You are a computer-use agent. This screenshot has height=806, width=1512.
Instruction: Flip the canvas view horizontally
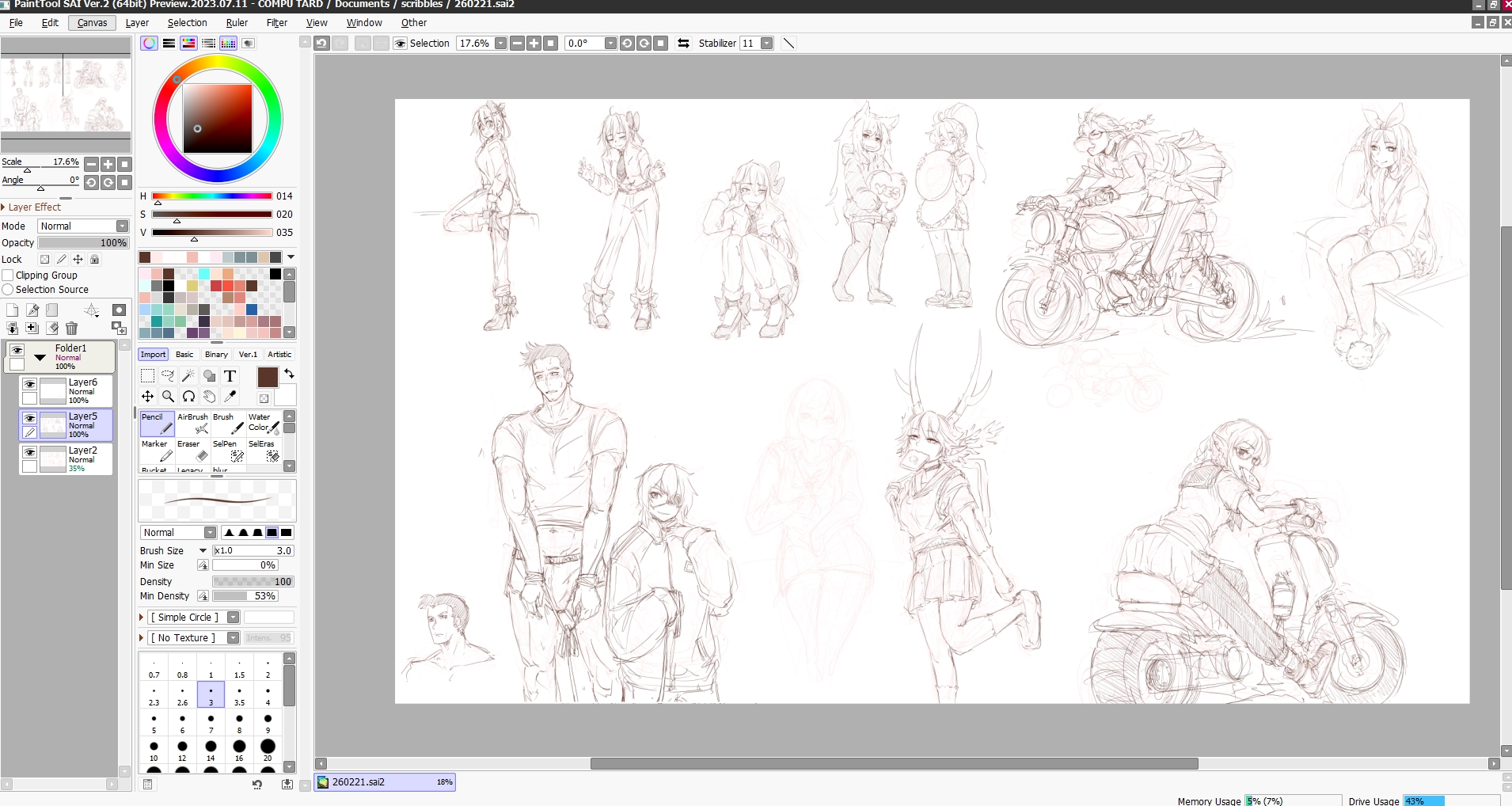683,44
